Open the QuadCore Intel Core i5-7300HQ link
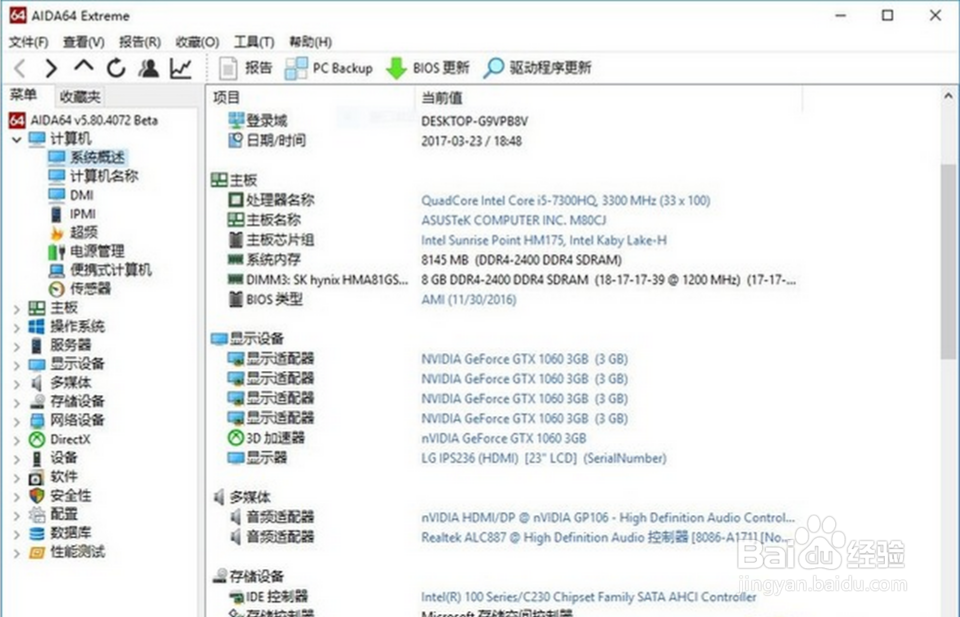Screen dimensions: 960x617 (566, 201)
